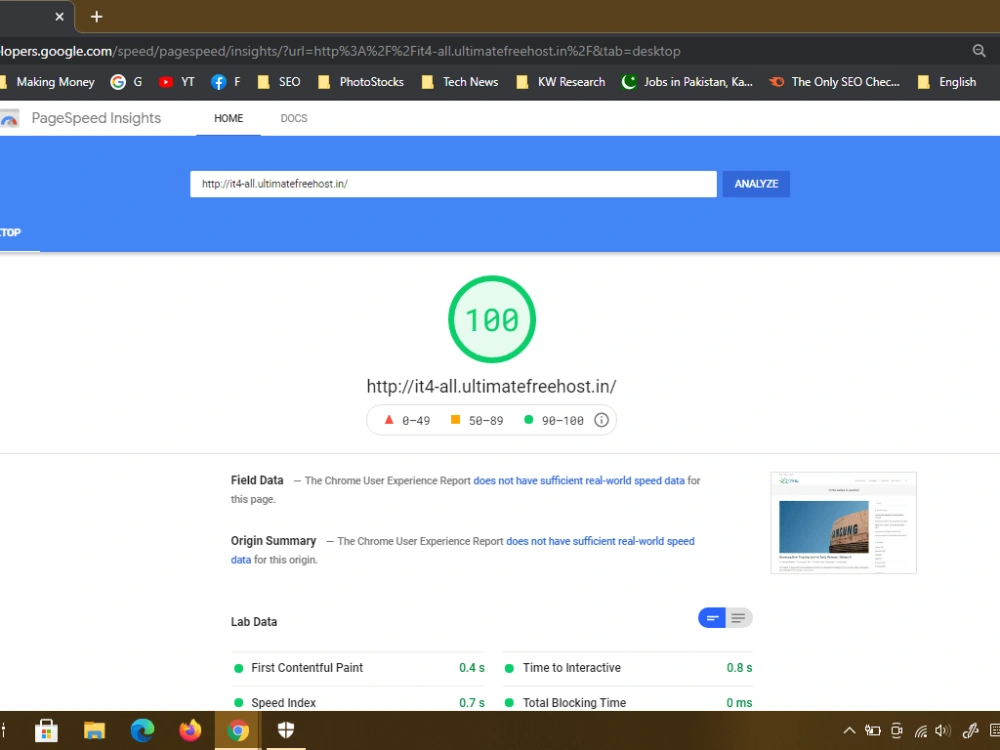Click the battery power tray icon

(x=872, y=731)
